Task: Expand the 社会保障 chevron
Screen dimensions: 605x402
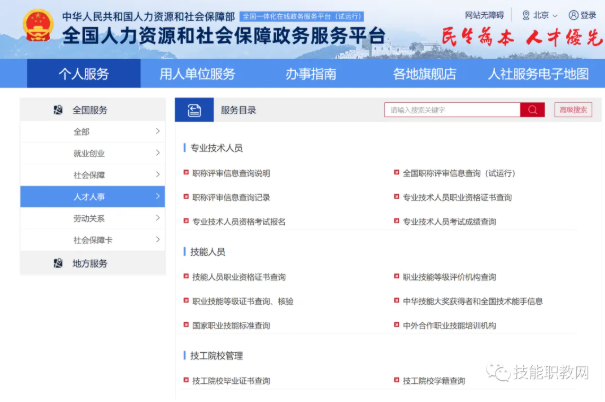Action: click(157, 174)
